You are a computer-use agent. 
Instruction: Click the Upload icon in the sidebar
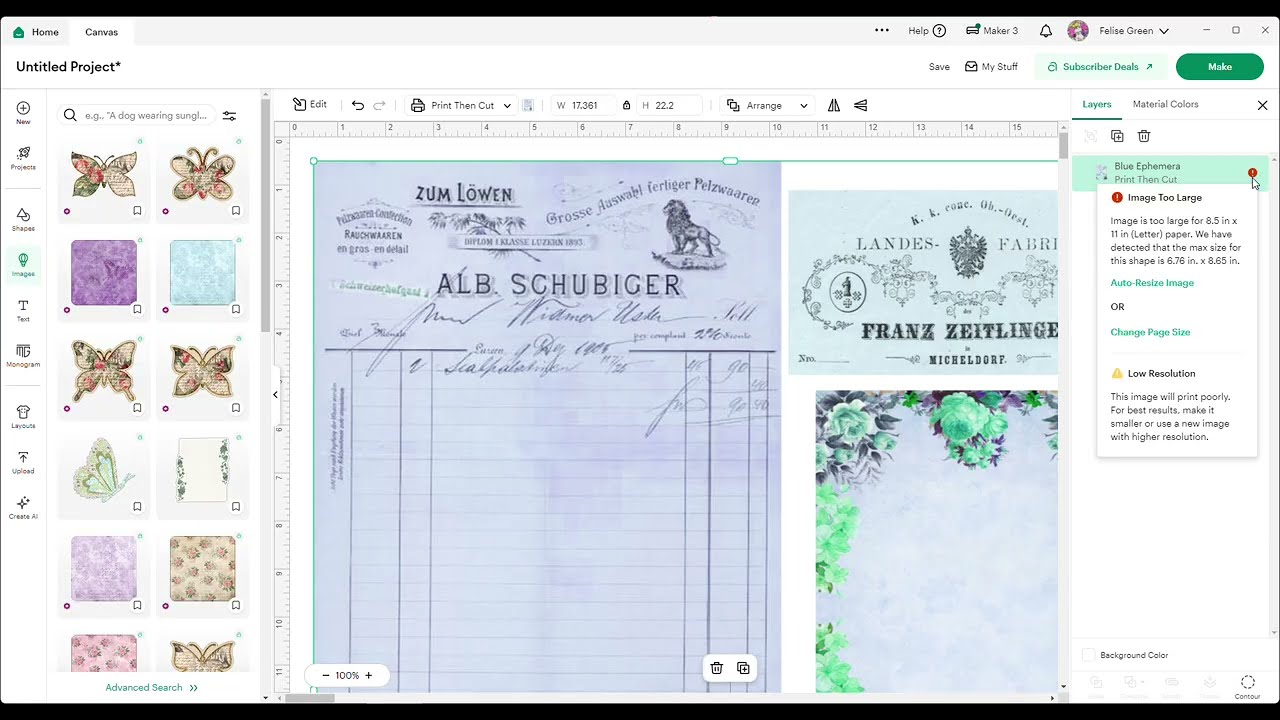23,462
